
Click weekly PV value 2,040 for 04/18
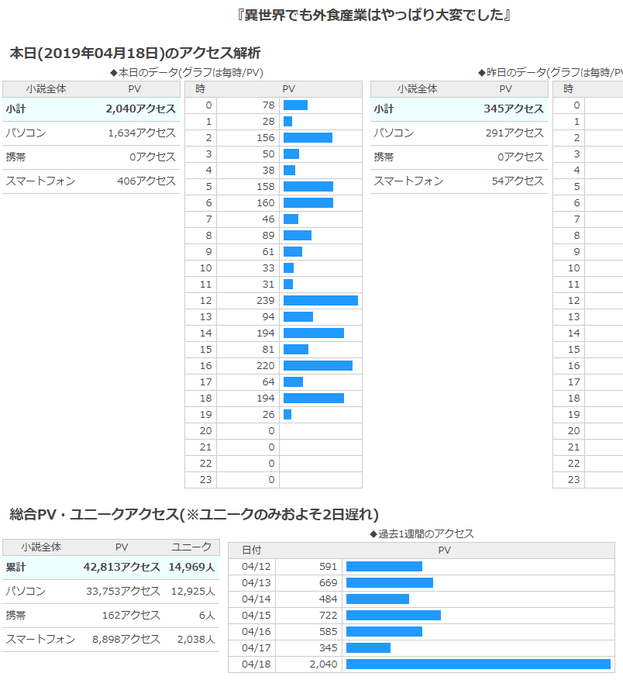[323, 664]
